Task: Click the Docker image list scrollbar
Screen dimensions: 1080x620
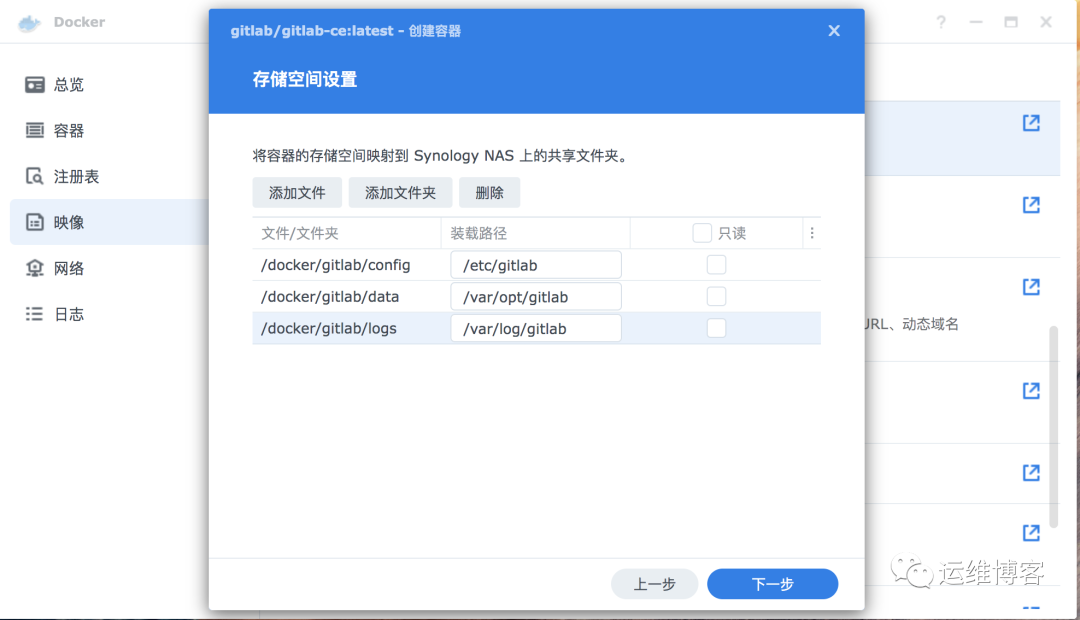Action: tap(1053, 427)
